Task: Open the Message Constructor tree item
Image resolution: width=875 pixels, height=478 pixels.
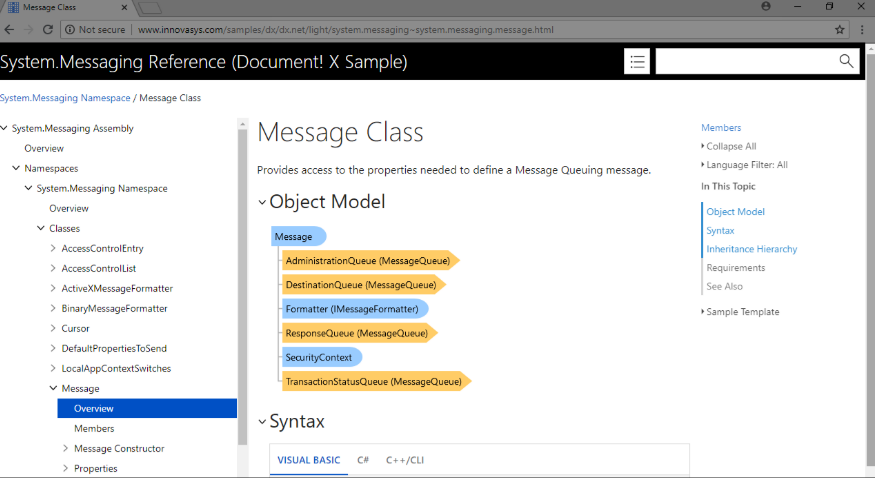Action: [x=119, y=448]
